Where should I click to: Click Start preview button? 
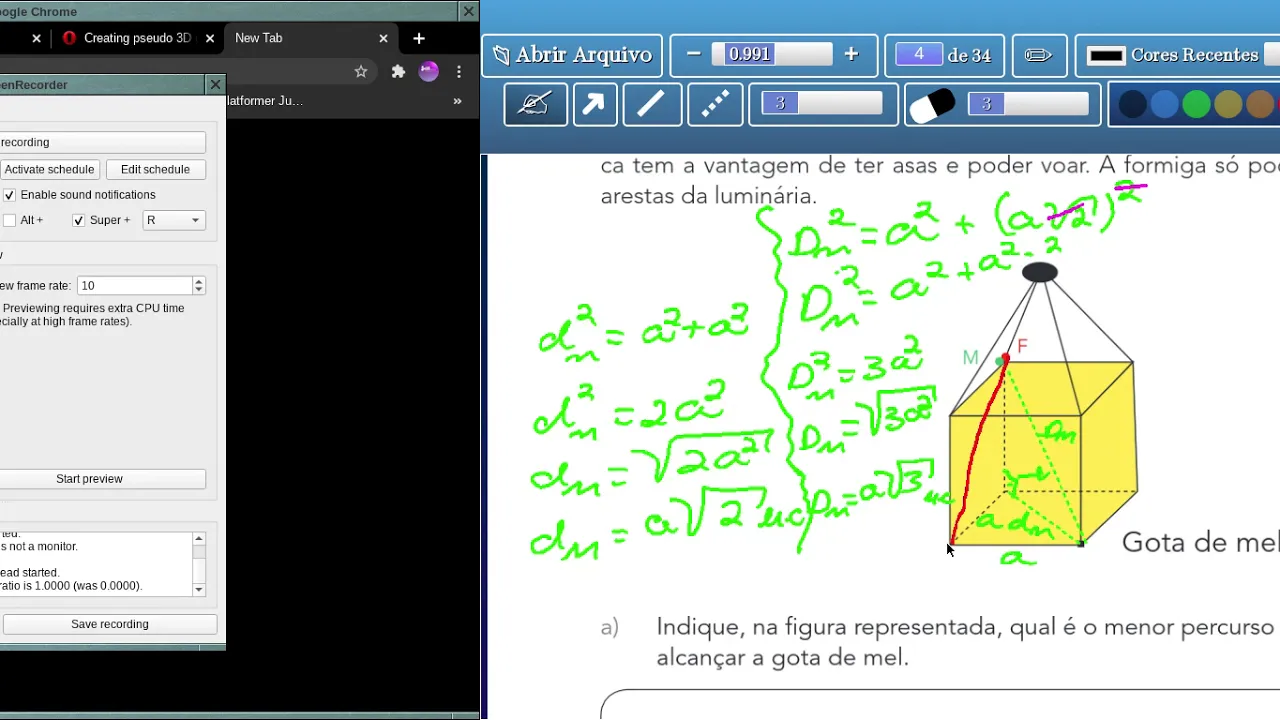point(102,479)
